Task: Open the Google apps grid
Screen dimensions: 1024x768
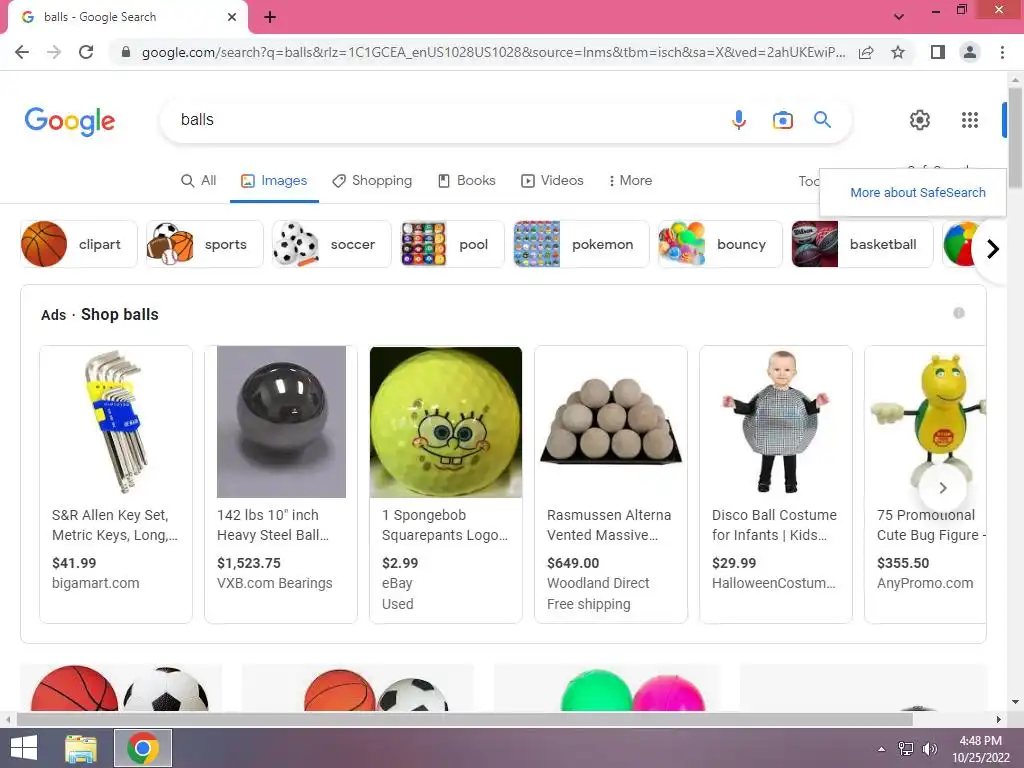Action: (x=970, y=120)
